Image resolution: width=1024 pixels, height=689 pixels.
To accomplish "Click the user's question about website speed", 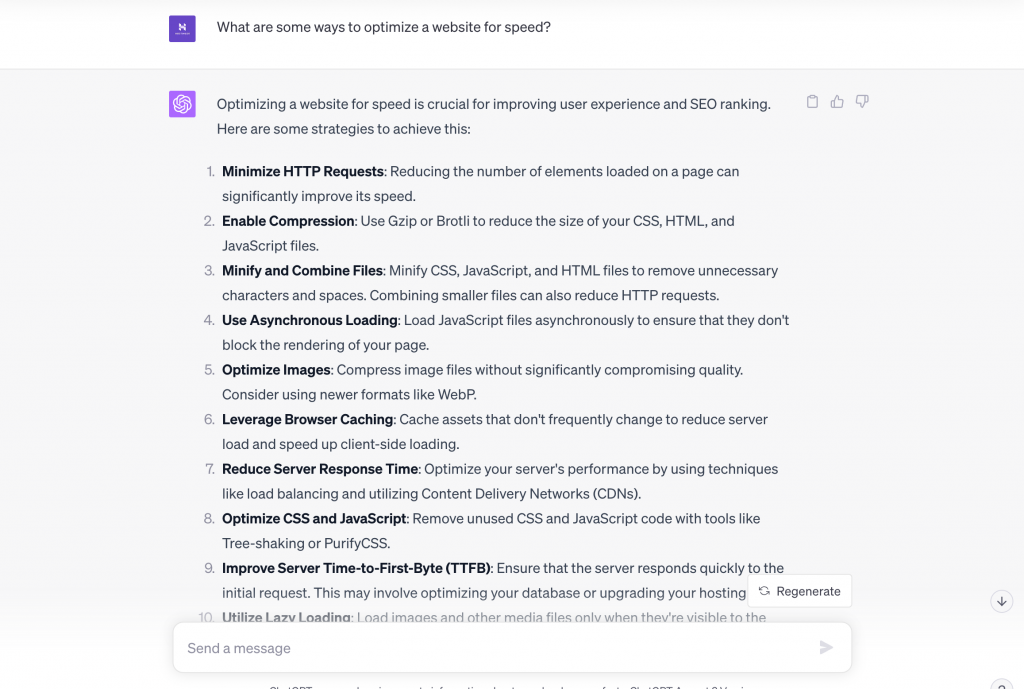I will [x=384, y=27].
